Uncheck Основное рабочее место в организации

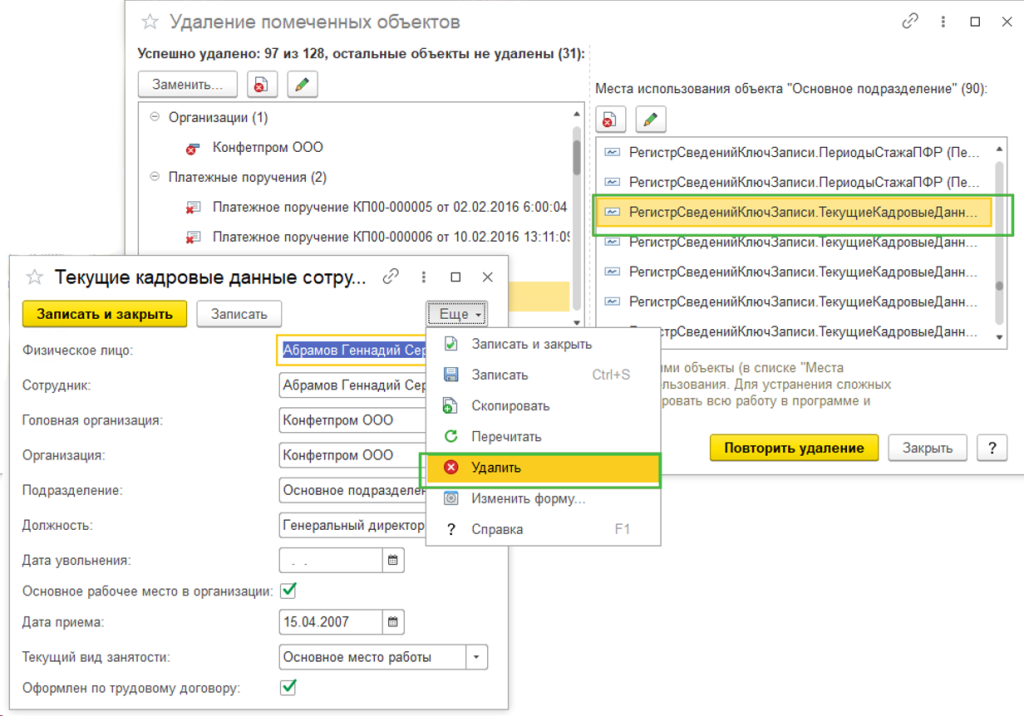tap(289, 591)
